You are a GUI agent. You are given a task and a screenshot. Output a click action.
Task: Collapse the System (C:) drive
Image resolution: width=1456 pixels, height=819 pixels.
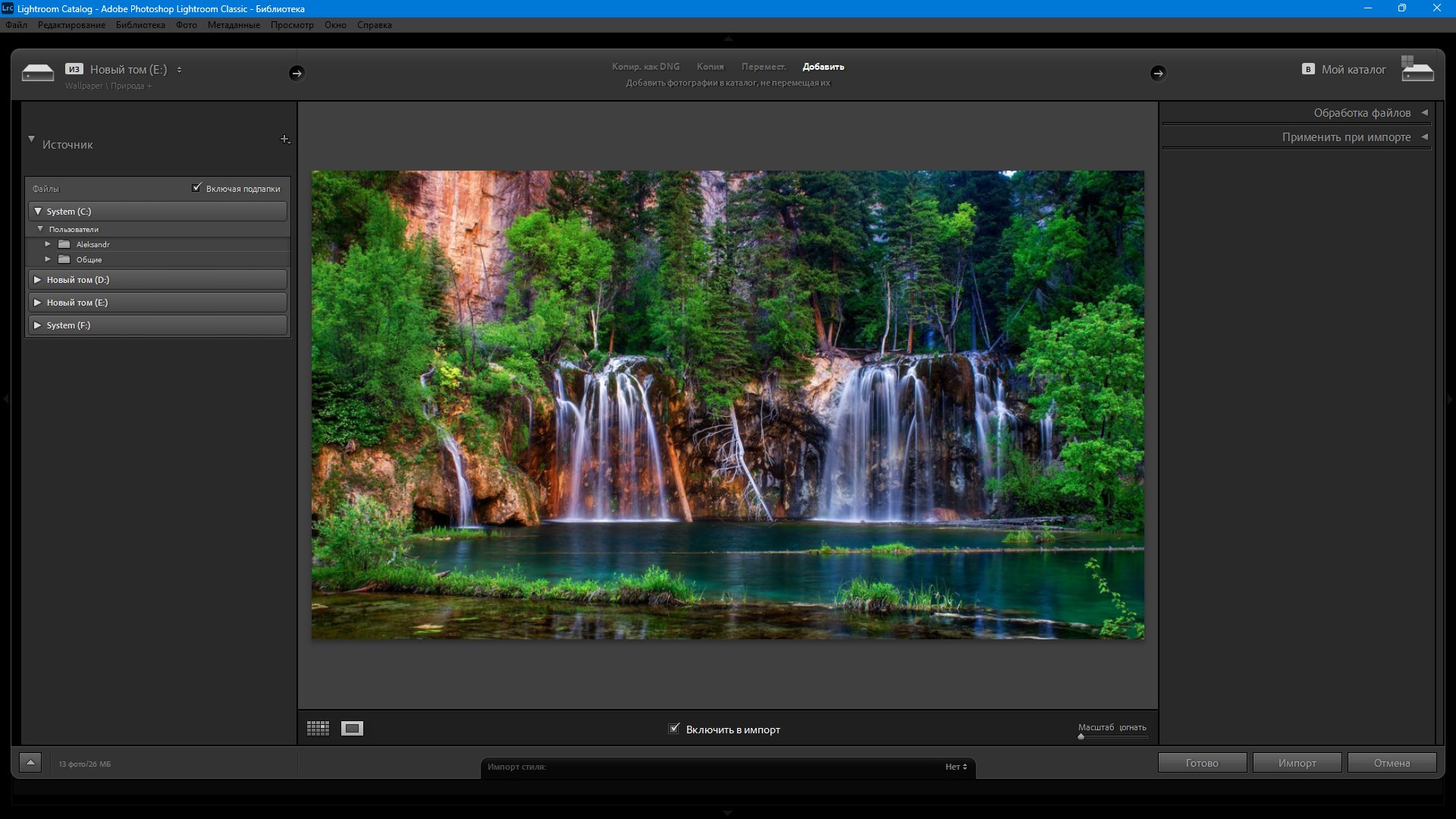pos(38,212)
